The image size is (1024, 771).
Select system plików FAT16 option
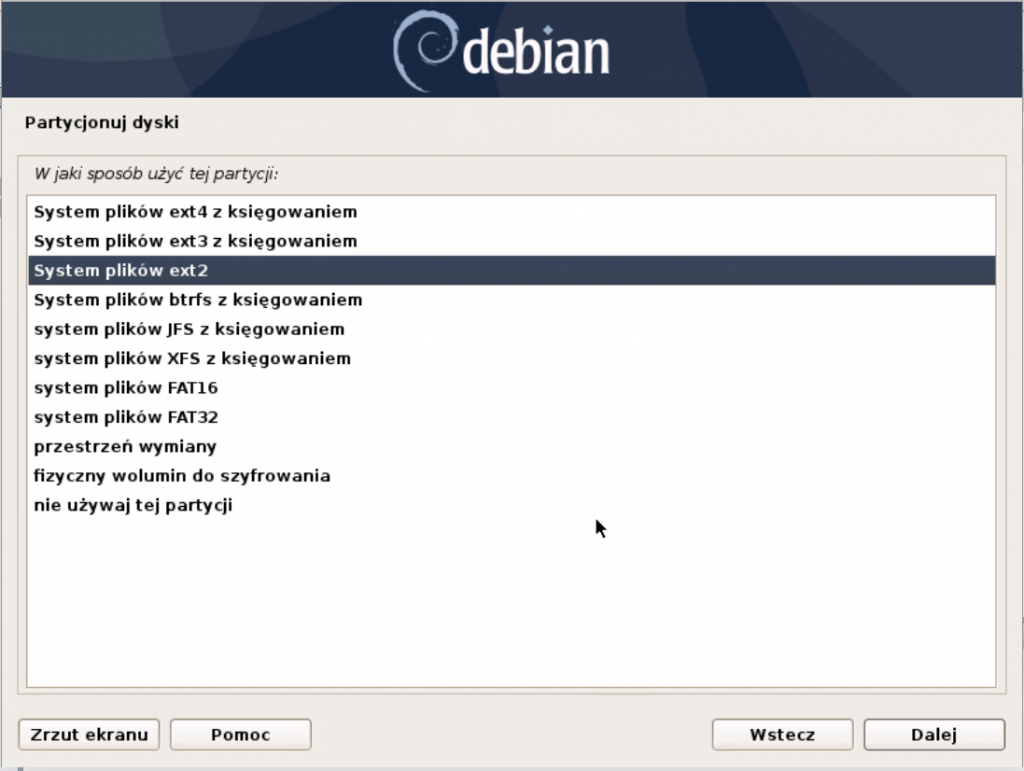(x=126, y=388)
